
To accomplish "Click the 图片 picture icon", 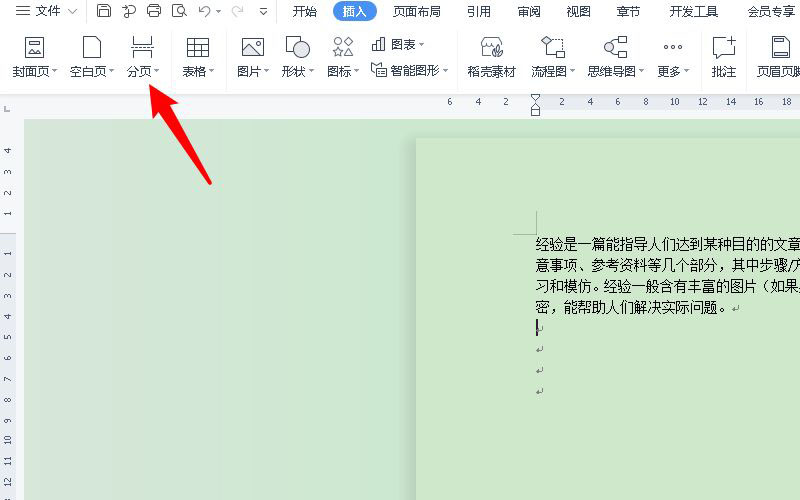I will [252, 47].
